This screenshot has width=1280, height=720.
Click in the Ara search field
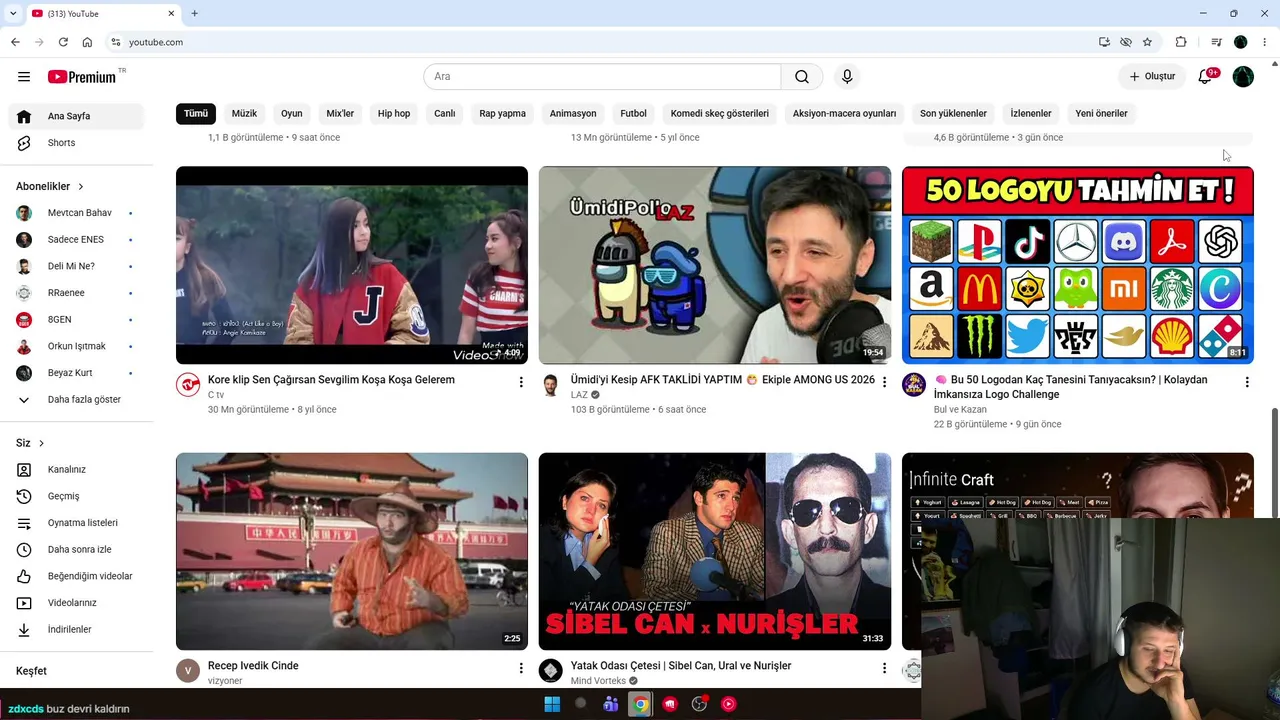pos(602,77)
